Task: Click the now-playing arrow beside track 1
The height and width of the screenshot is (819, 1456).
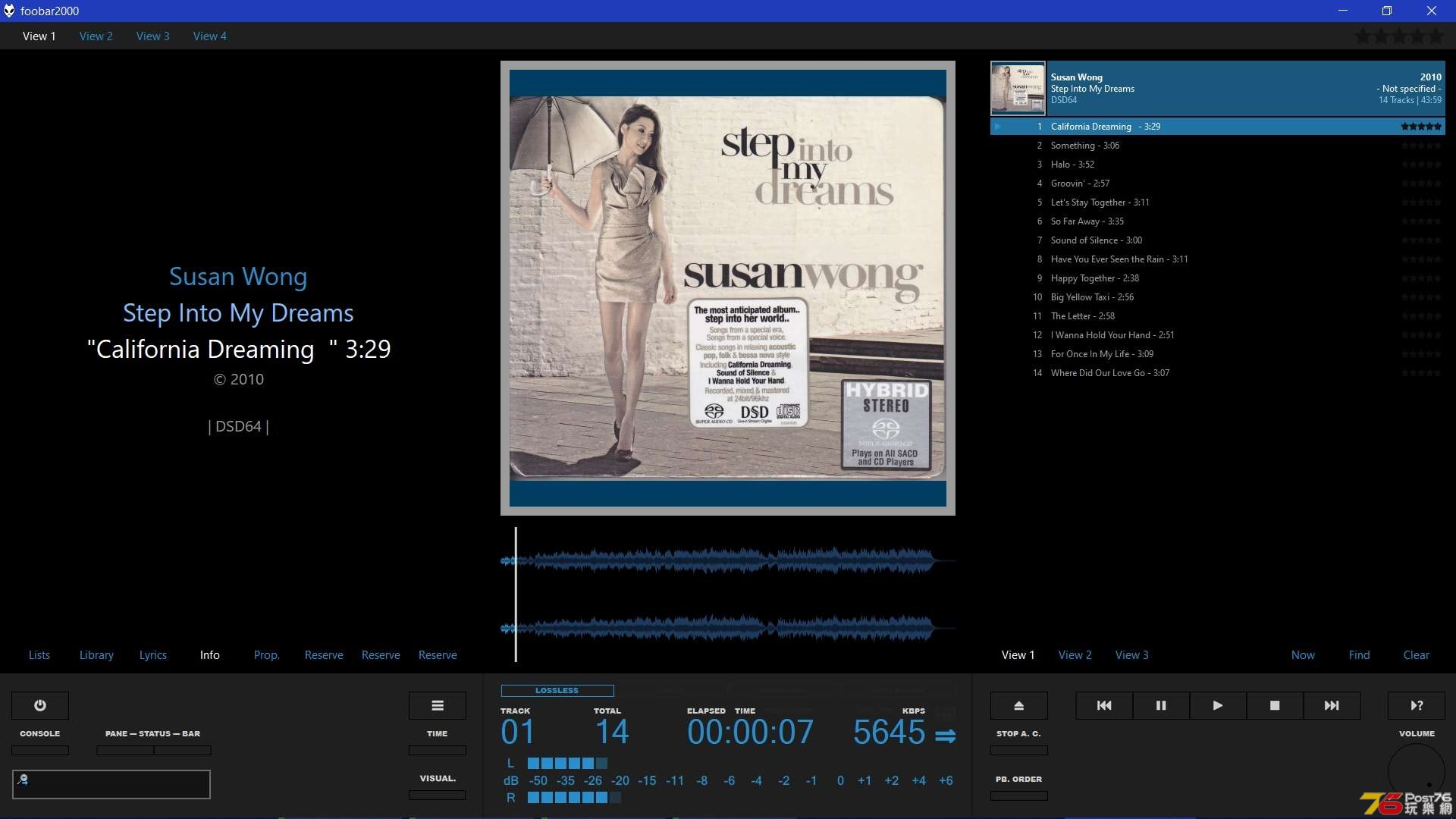Action: (998, 127)
